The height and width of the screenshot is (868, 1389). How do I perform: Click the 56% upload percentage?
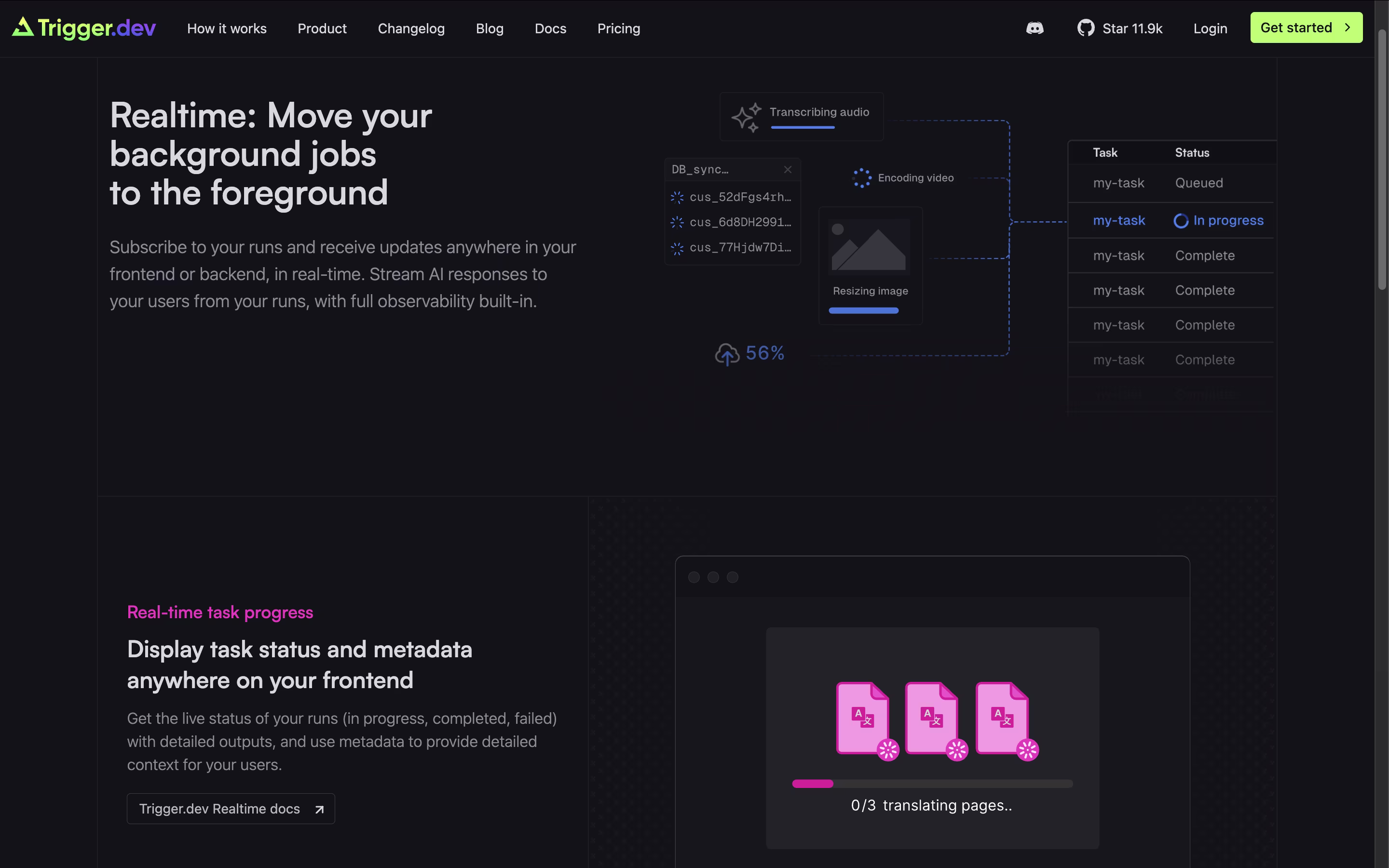[764, 353]
